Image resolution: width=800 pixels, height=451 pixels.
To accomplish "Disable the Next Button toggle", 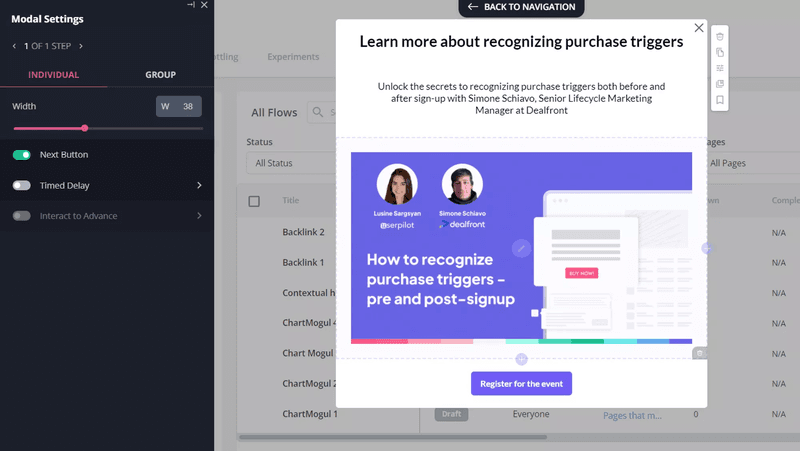I will (x=22, y=155).
